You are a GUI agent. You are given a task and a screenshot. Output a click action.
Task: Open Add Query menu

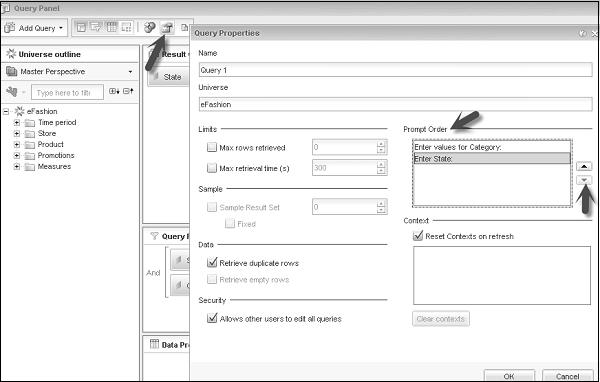click(x=34, y=28)
